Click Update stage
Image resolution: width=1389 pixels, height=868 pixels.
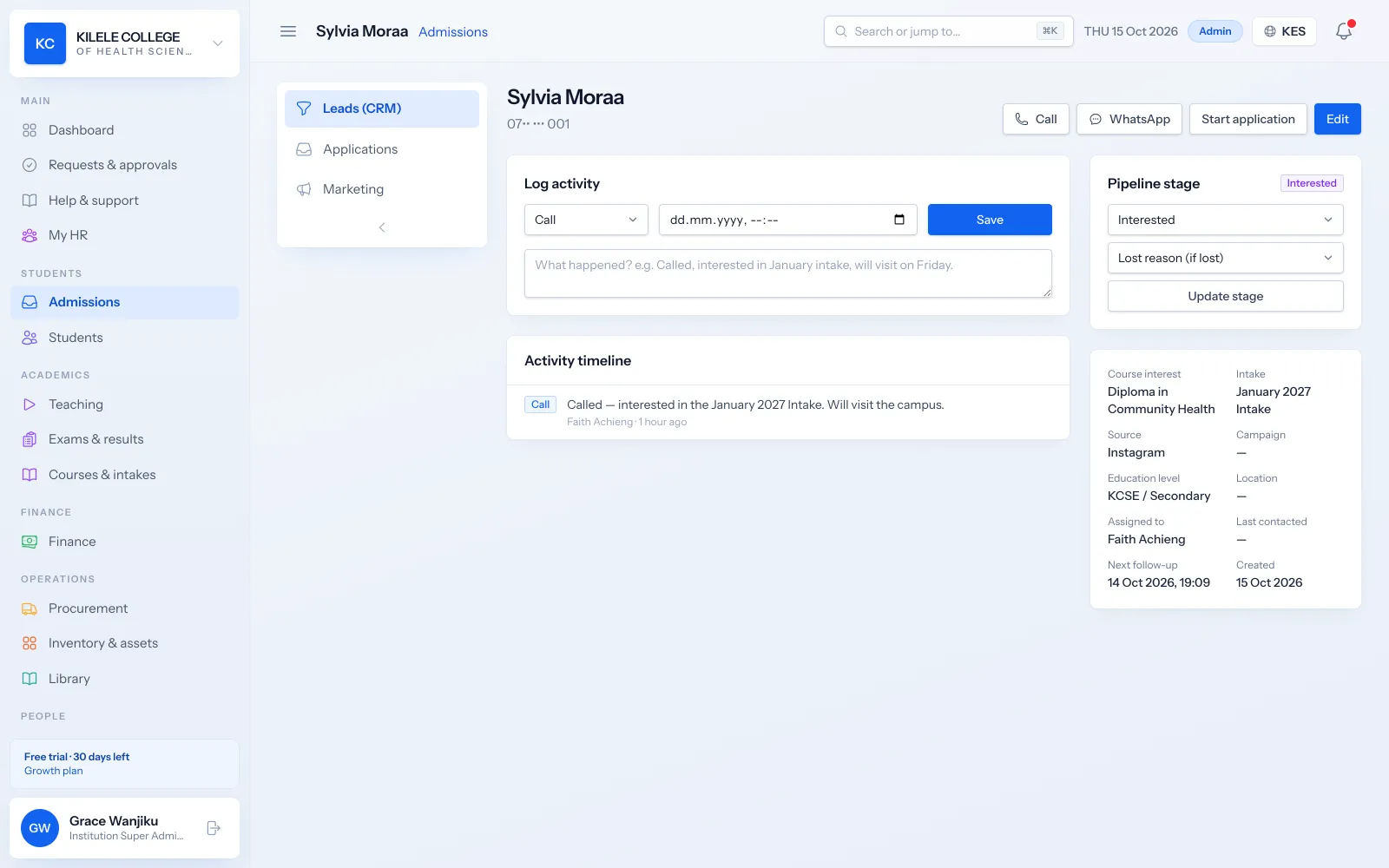(1225, 296)
